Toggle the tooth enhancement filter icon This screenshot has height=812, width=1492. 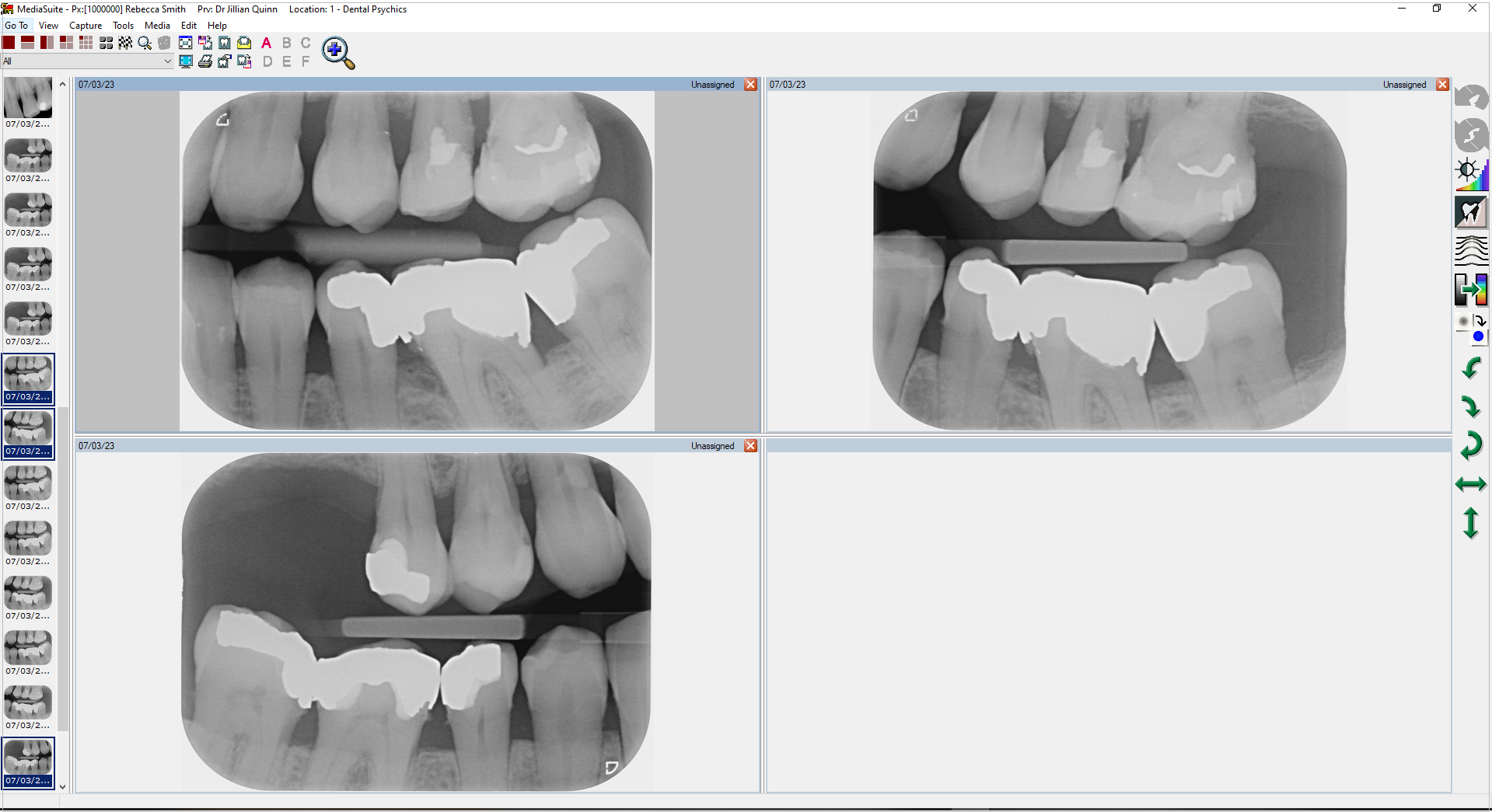pyautogui.click(x=1471, y=212)
